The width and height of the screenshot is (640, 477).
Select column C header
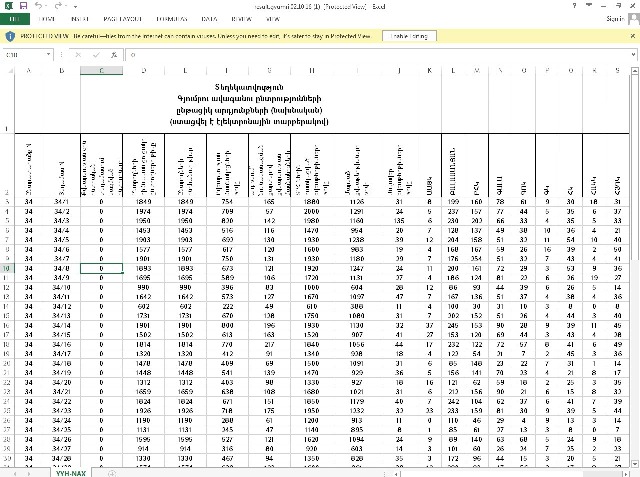pos(100,70)
